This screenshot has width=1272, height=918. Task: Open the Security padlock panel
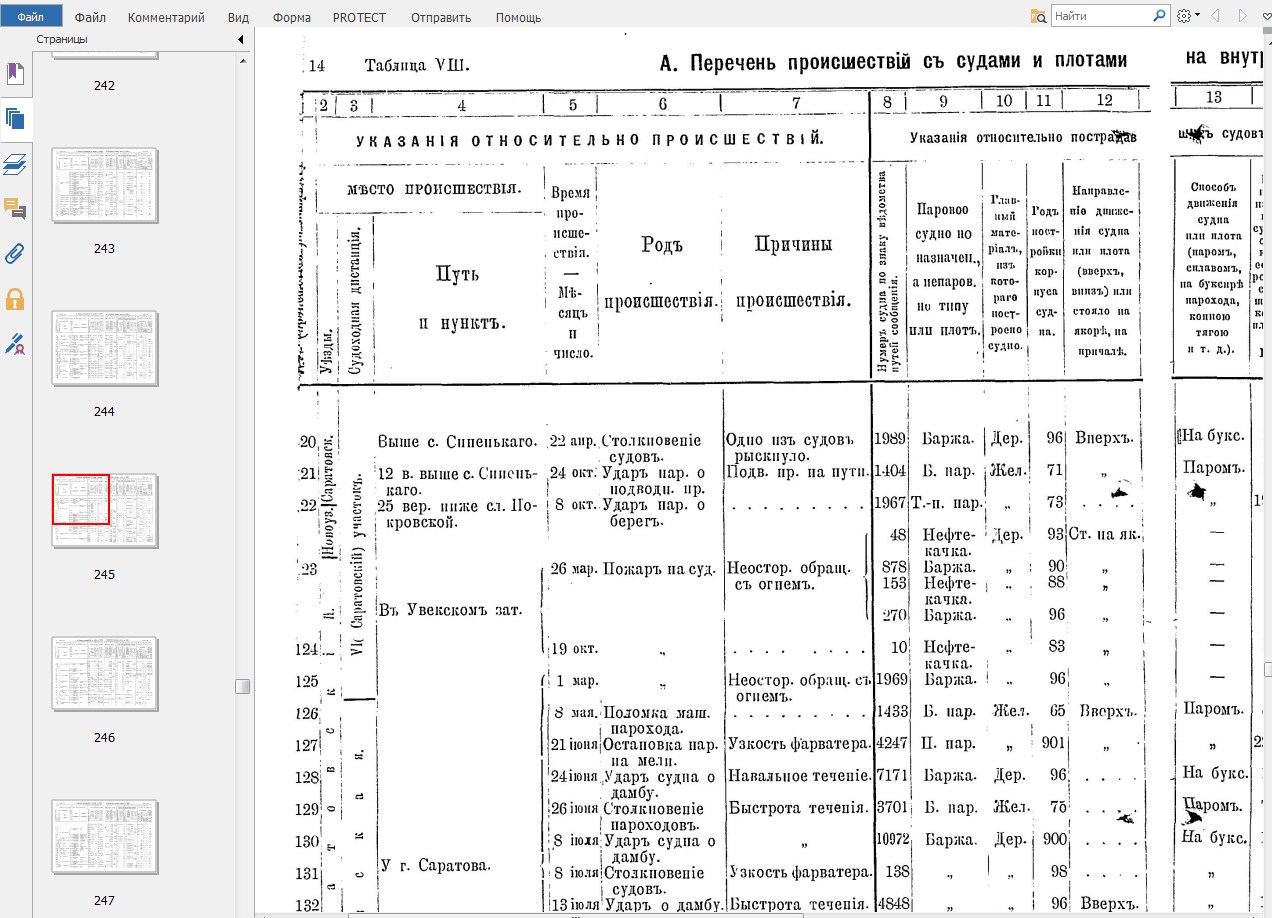click(15, 299)
